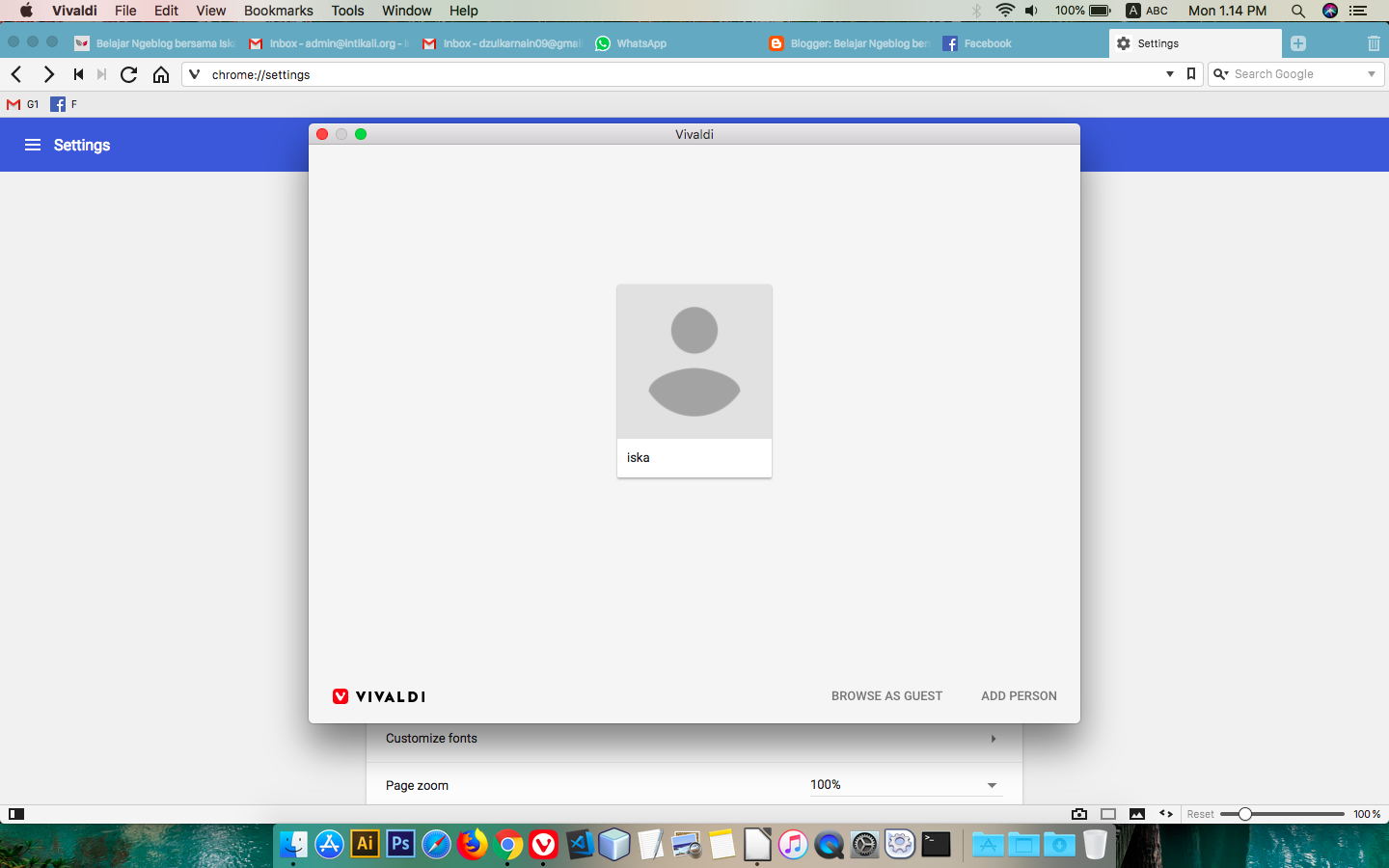Click BROWSE AS GUEST
Screen dimensions: 1389x868
(886, 695)
